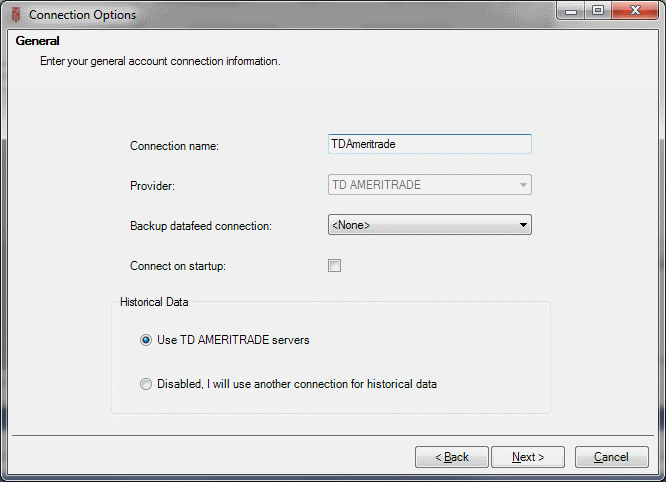
Task: Click the Connection name label
Action: pos(174,146)
